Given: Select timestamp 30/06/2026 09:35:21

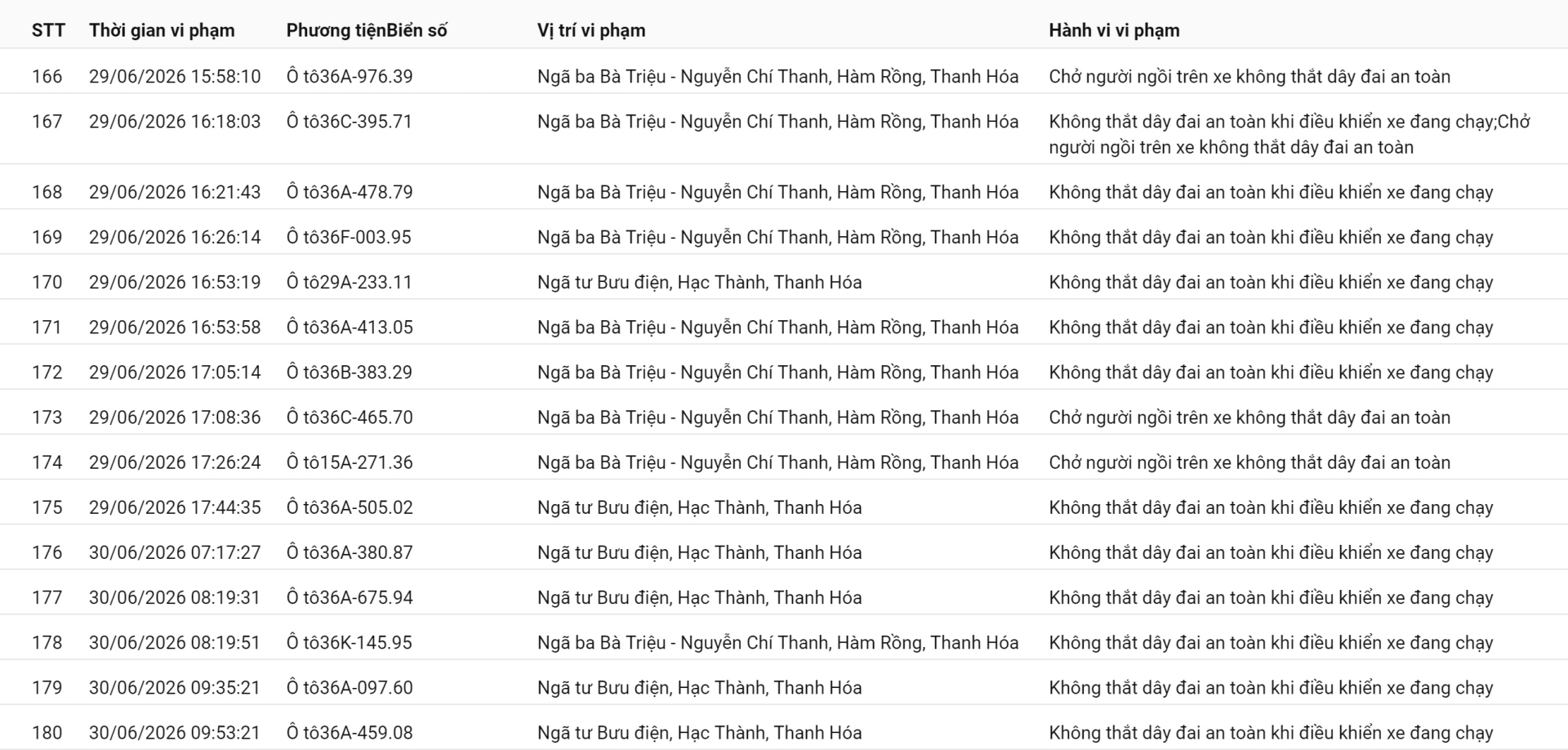Looking at the screenshot, I should click(175, 687).
